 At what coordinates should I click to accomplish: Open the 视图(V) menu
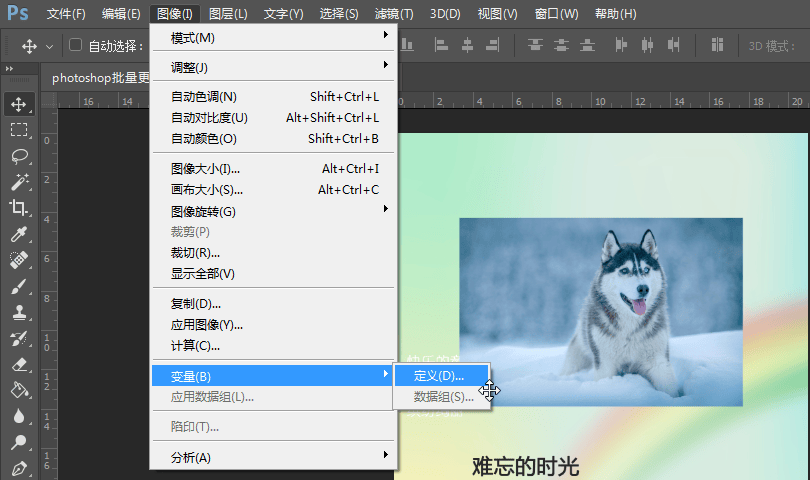tap(497, 14)
